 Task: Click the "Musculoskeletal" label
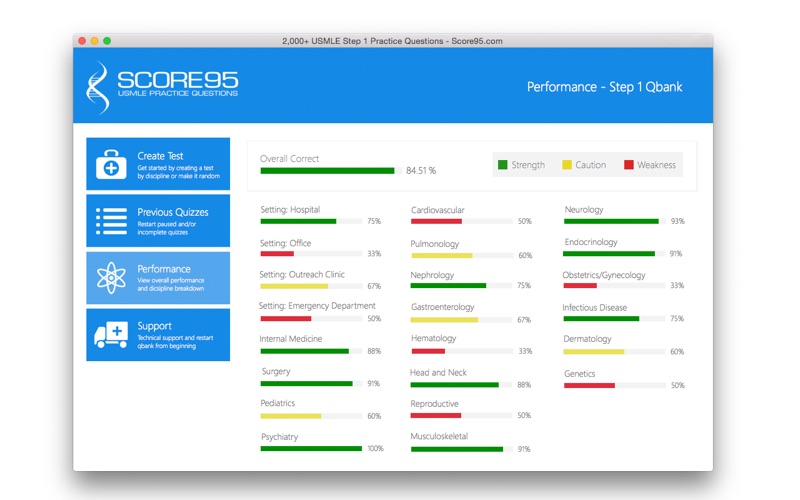439,436
